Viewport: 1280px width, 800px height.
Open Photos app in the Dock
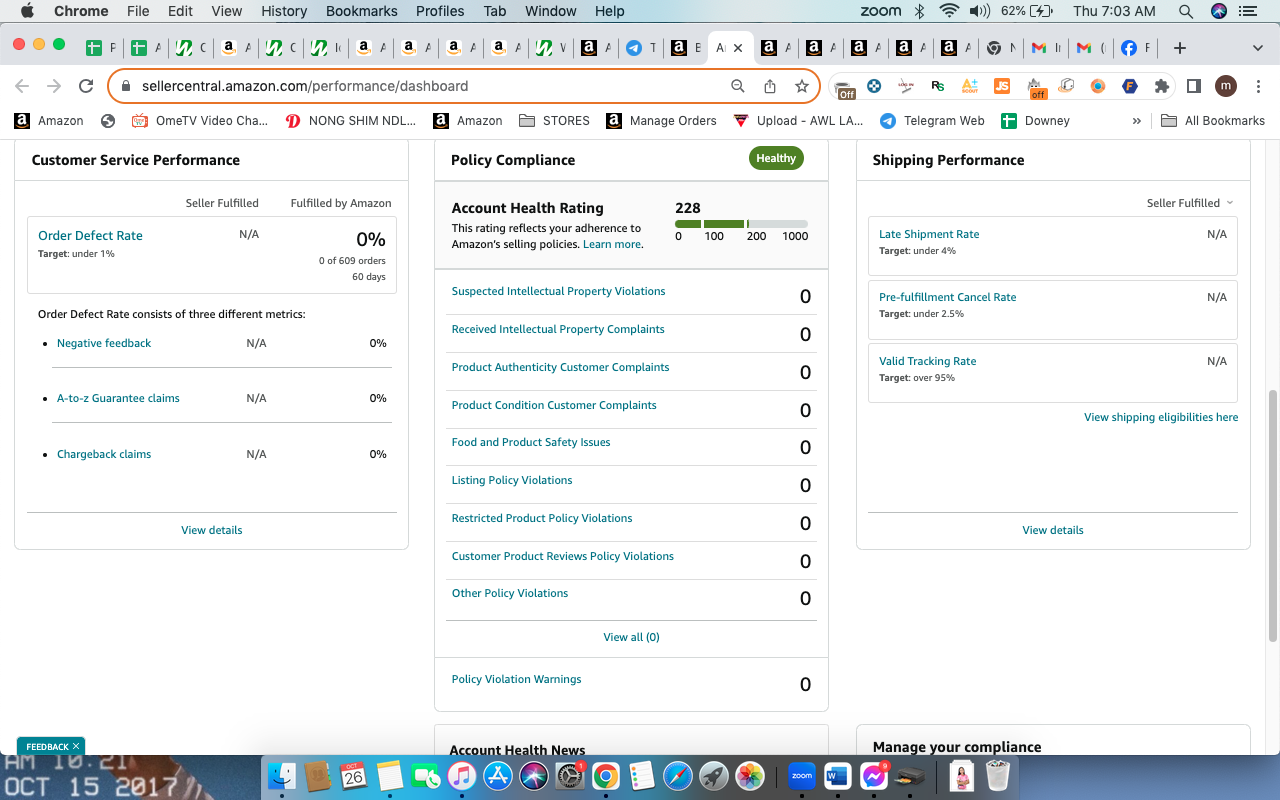749,775
